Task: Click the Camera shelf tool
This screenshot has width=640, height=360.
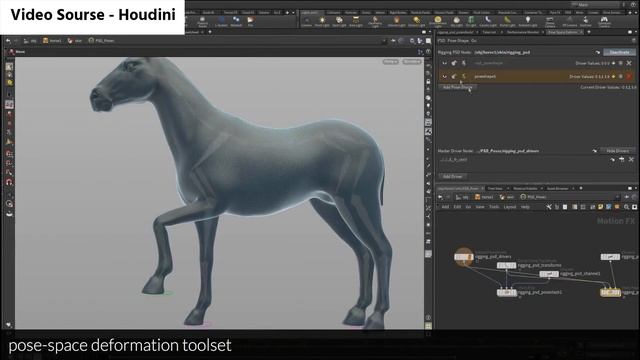Action: (307, 22)
